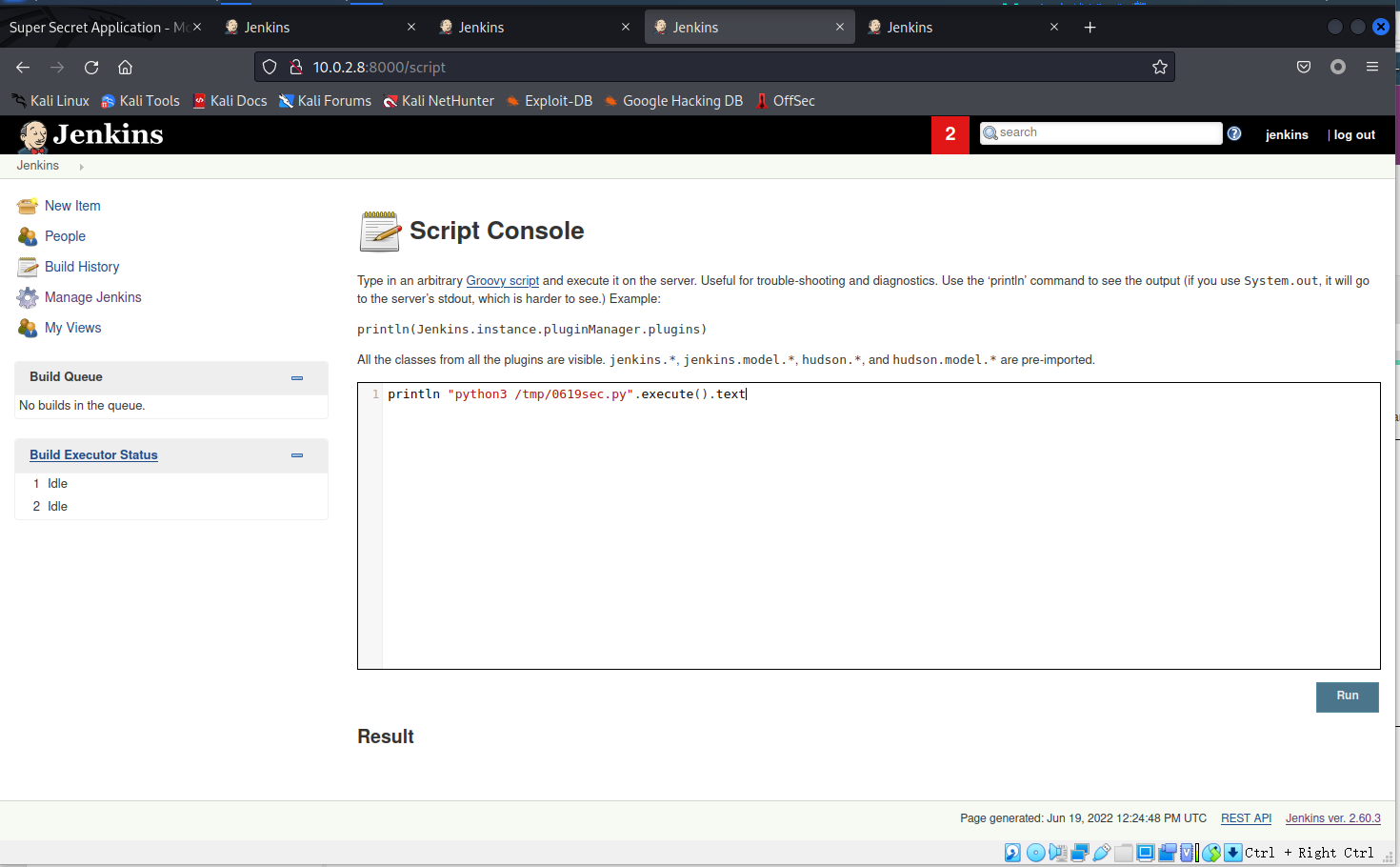1400x867 pixels.
Task: Open the Firefox hamburger menu
Action: pos(1372,67)
